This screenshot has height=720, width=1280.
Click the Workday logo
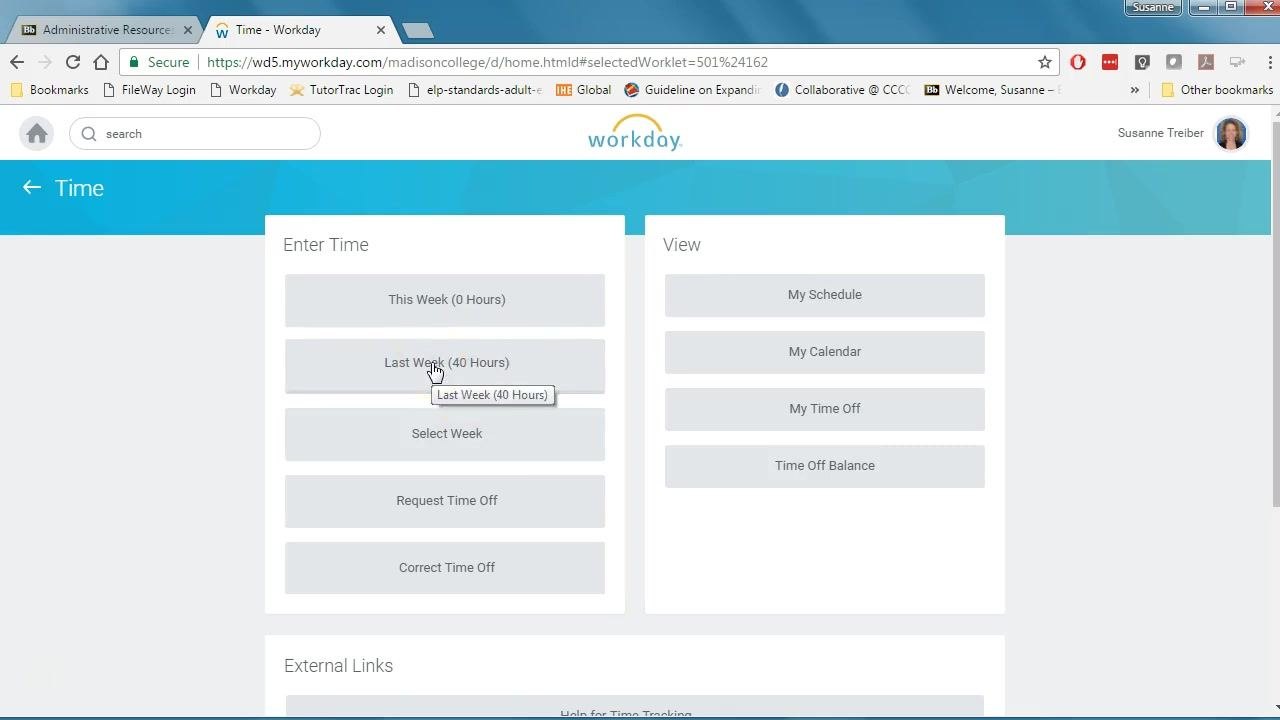(x=635, y=133)
